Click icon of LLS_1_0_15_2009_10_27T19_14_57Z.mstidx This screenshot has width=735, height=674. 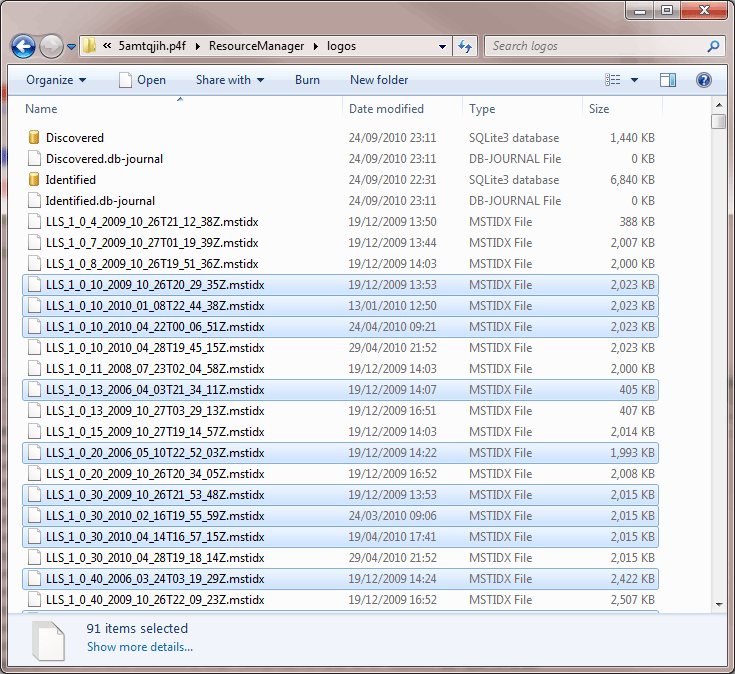click(x=34, y=432)
